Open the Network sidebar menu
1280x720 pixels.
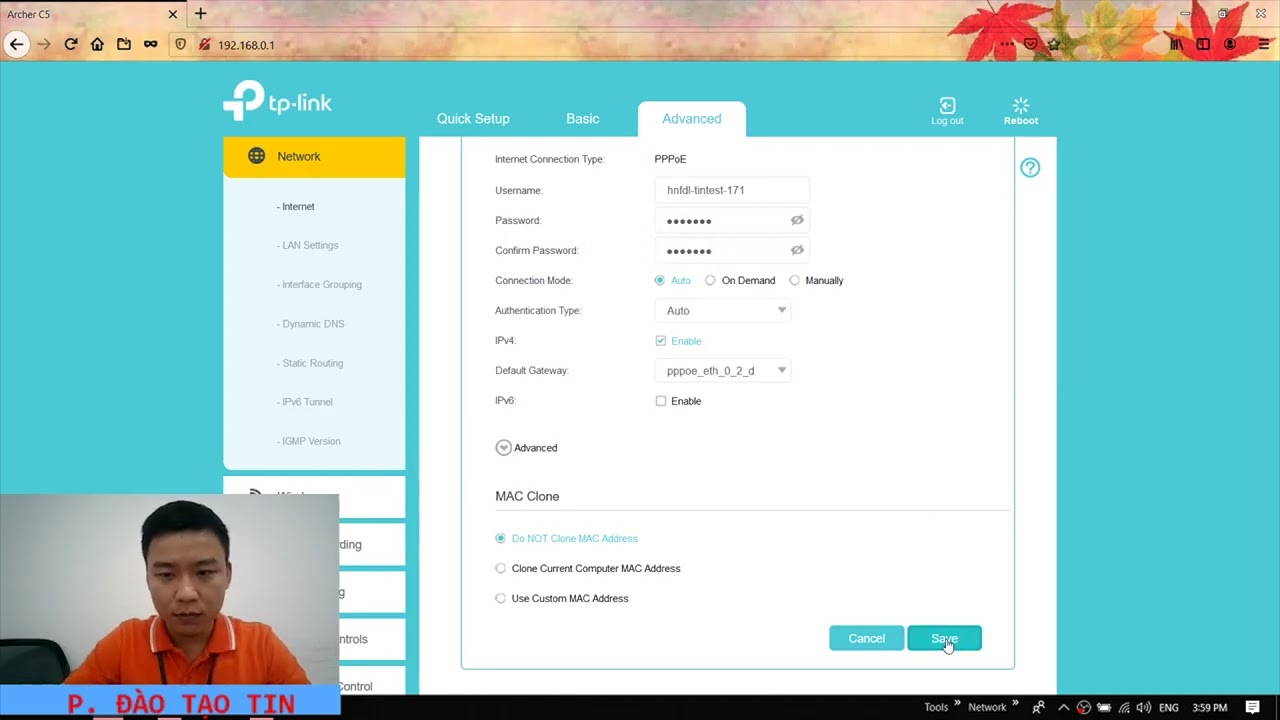(314, 156)
